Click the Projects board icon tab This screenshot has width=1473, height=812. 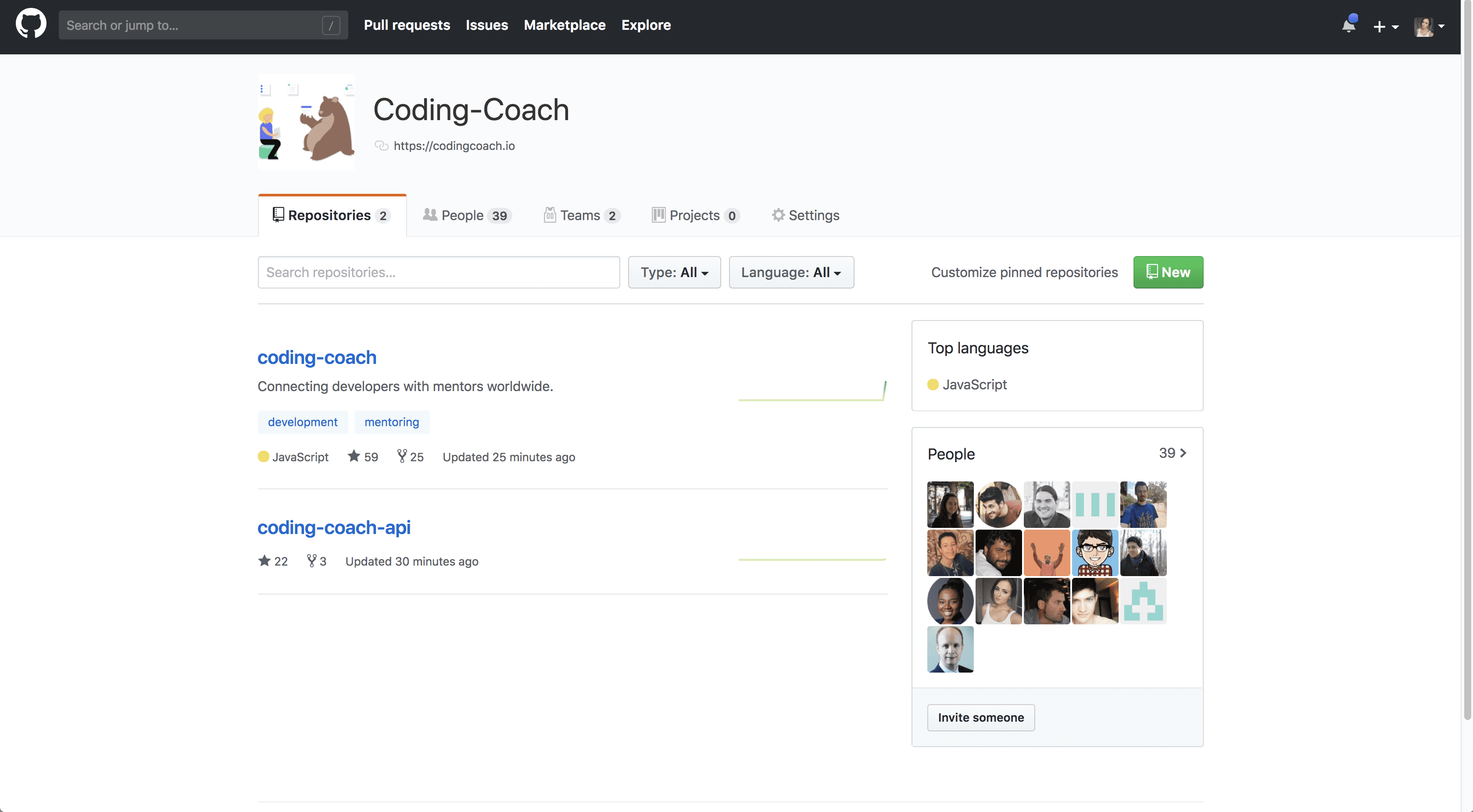(x=659, y=215)
